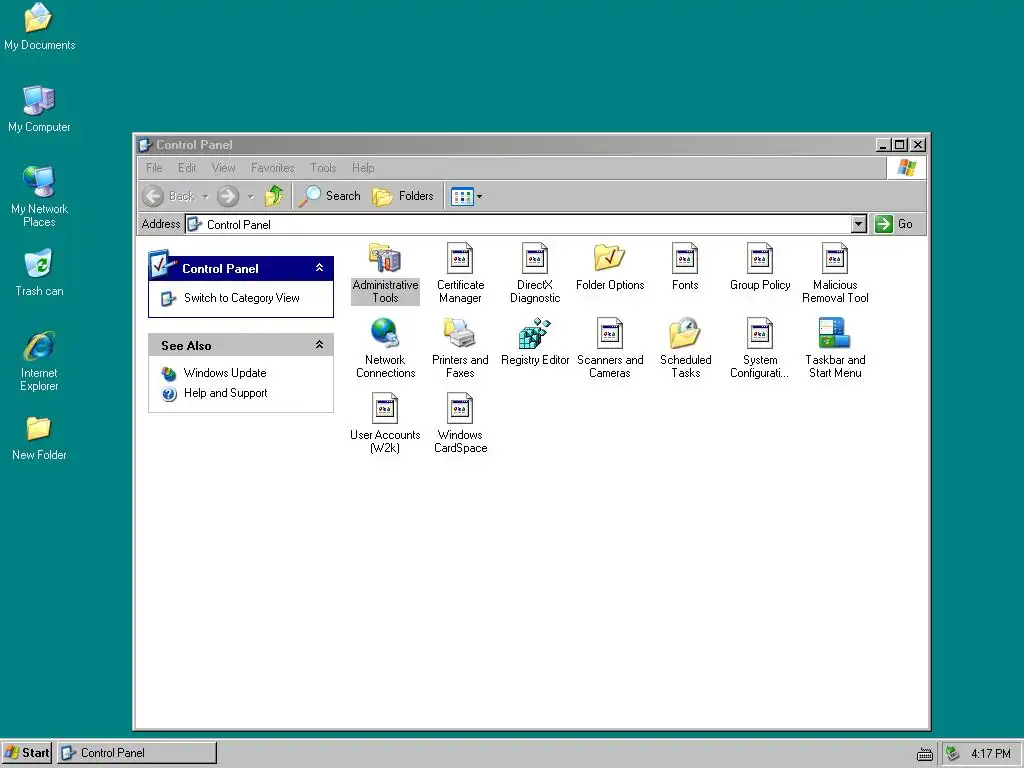
Task: Open the Views dropdown button
Action: tap(466, 196)
